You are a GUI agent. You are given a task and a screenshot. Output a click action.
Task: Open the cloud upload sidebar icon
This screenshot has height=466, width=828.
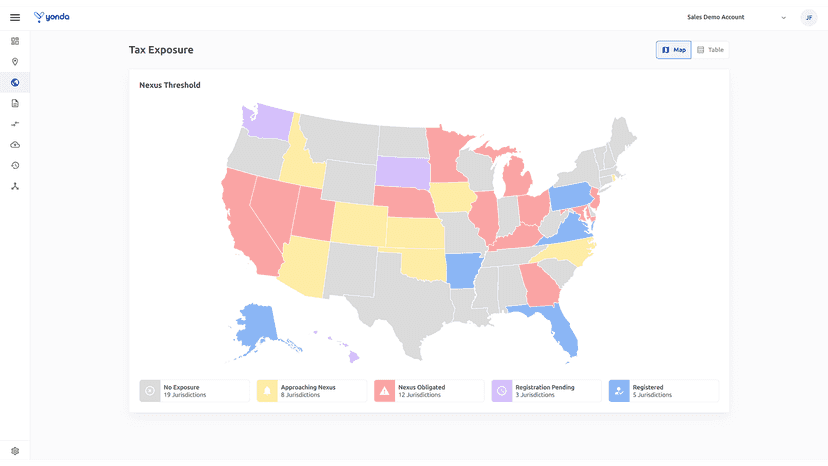tap(15, 145)
